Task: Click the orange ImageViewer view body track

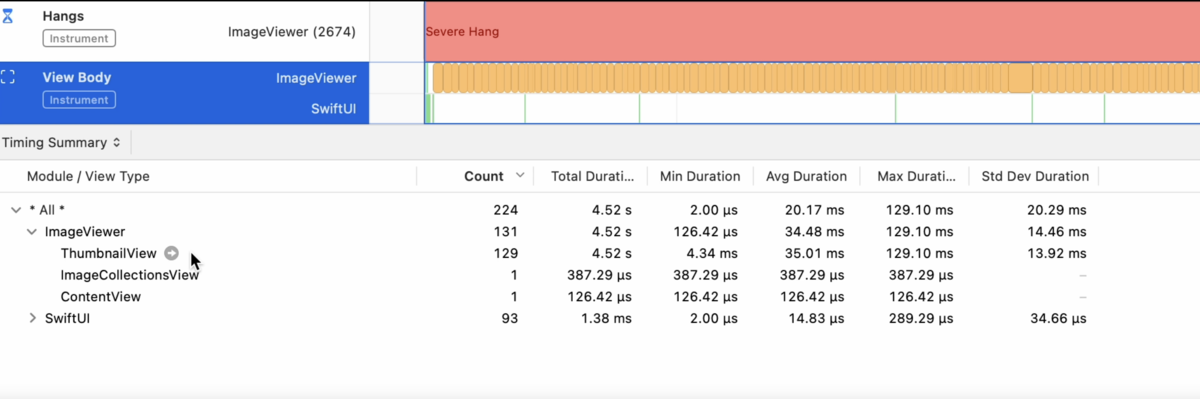Action: click(815, 78)
